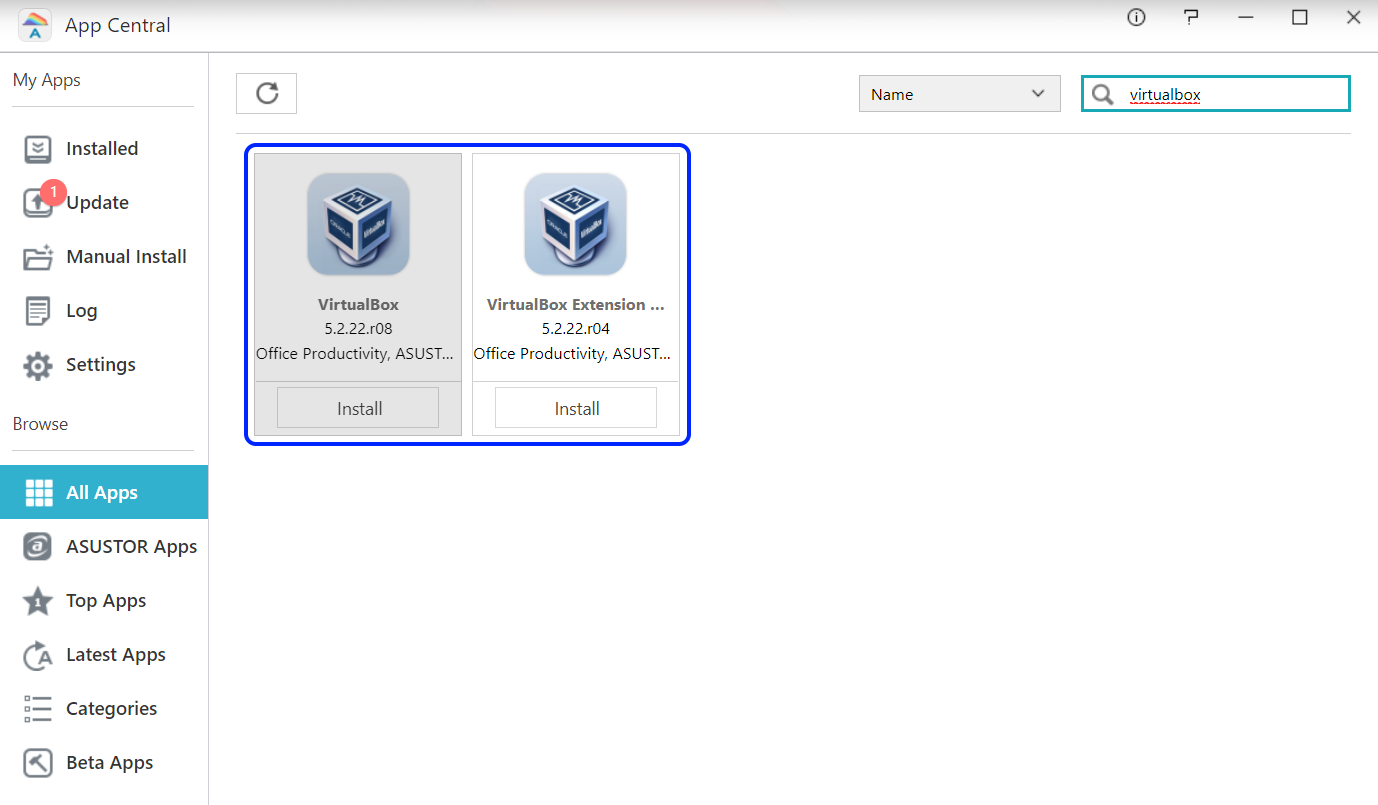Image resolution: width=1378 pixels, height=805 pixels.
Task: Open the Log page
Action: tap(104, 311)
